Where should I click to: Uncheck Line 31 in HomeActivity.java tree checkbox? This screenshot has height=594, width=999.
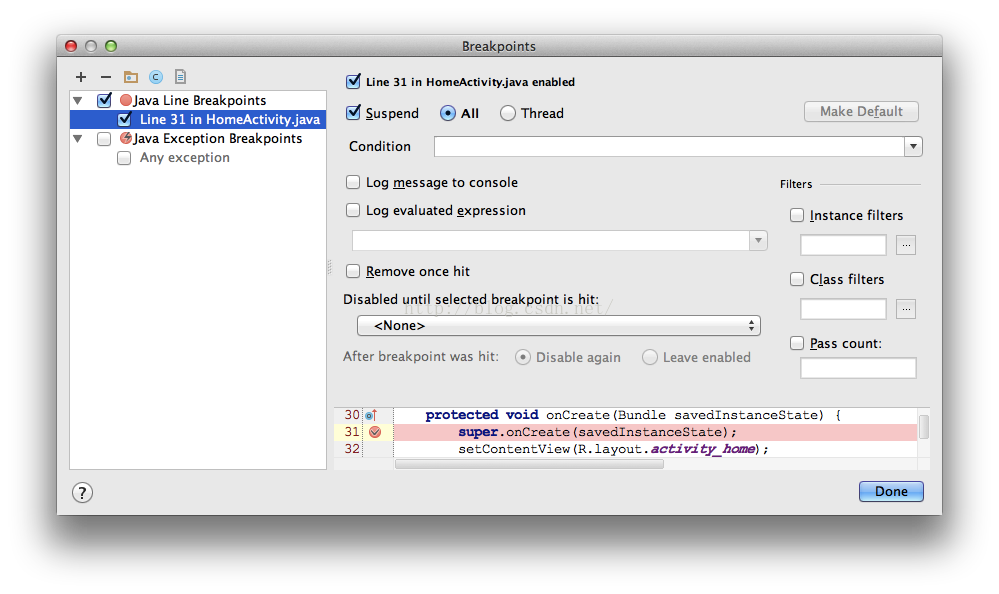click(x=125, y=119)
